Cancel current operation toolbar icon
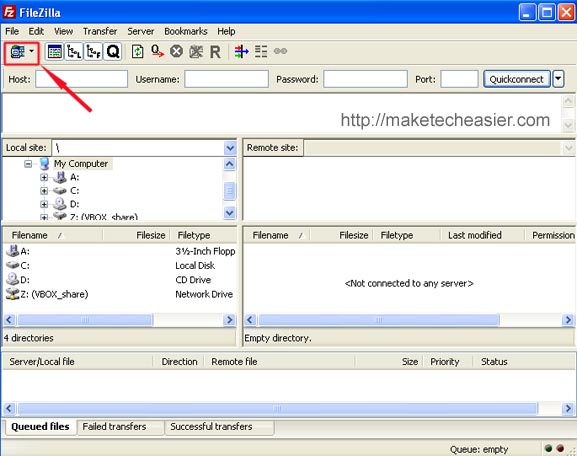This screenshot has height=456, width=577. pos(176,52)
